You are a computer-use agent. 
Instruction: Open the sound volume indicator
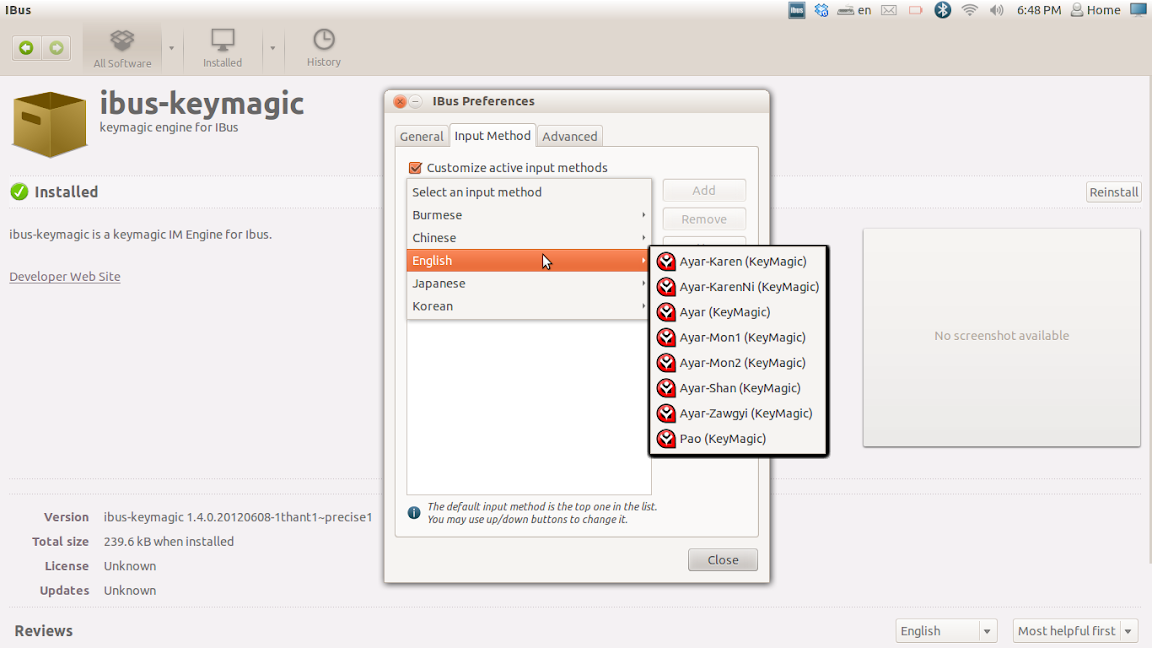(996, 10)
